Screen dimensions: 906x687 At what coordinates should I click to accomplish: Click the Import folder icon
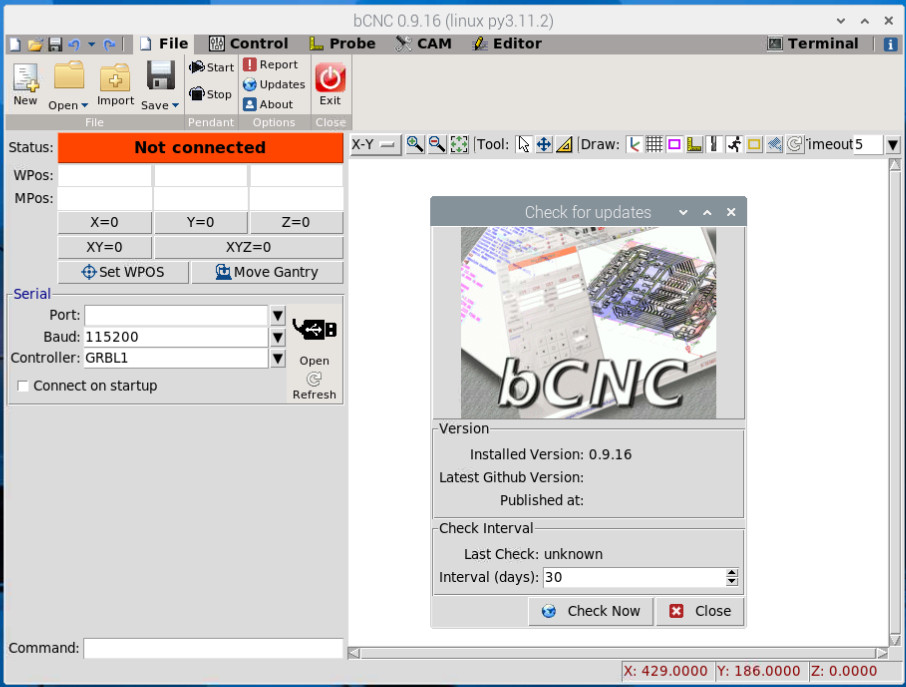[x=115, y=84]
